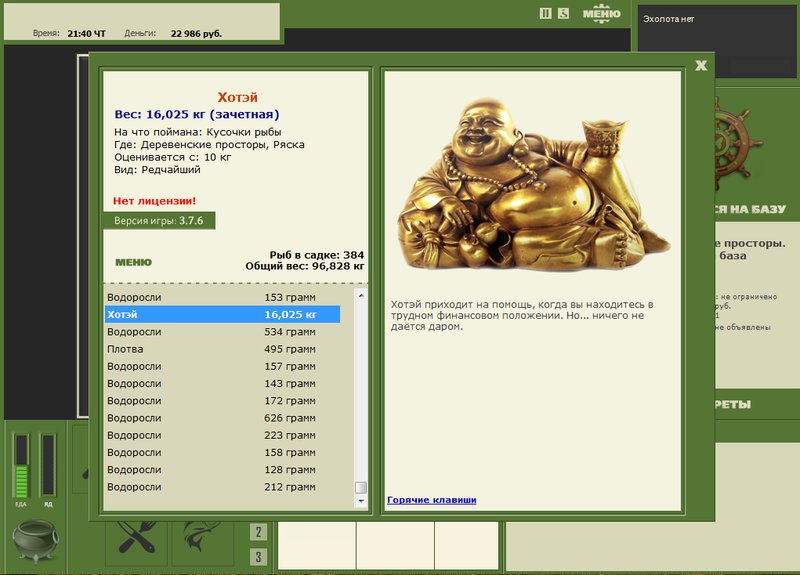Click the golden Hotei statue image
Image resolution: width=800 pixels, height=575 pixels.
pos(533,184)
